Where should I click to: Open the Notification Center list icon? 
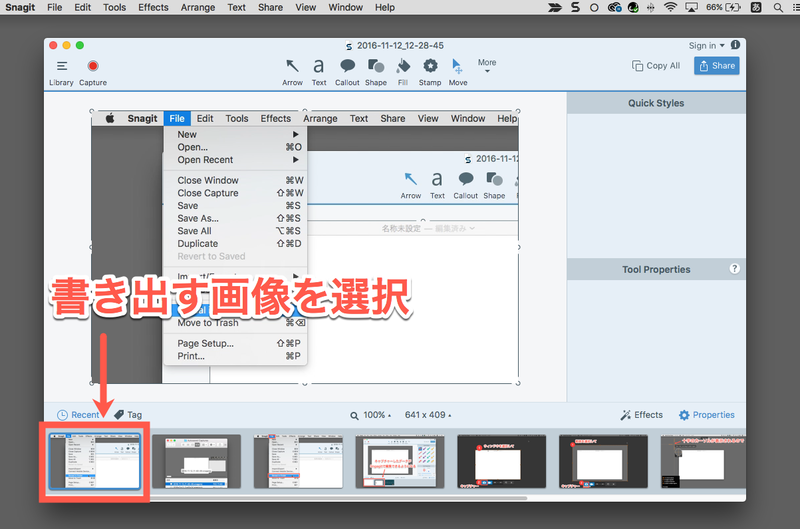pos(796,7)
